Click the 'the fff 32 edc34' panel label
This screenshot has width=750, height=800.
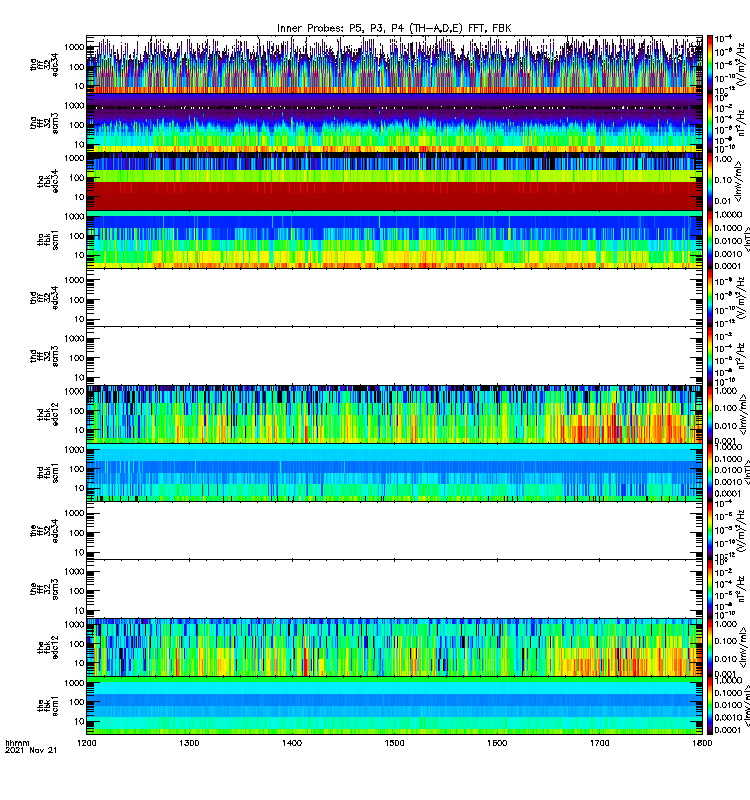coord(44,531)
